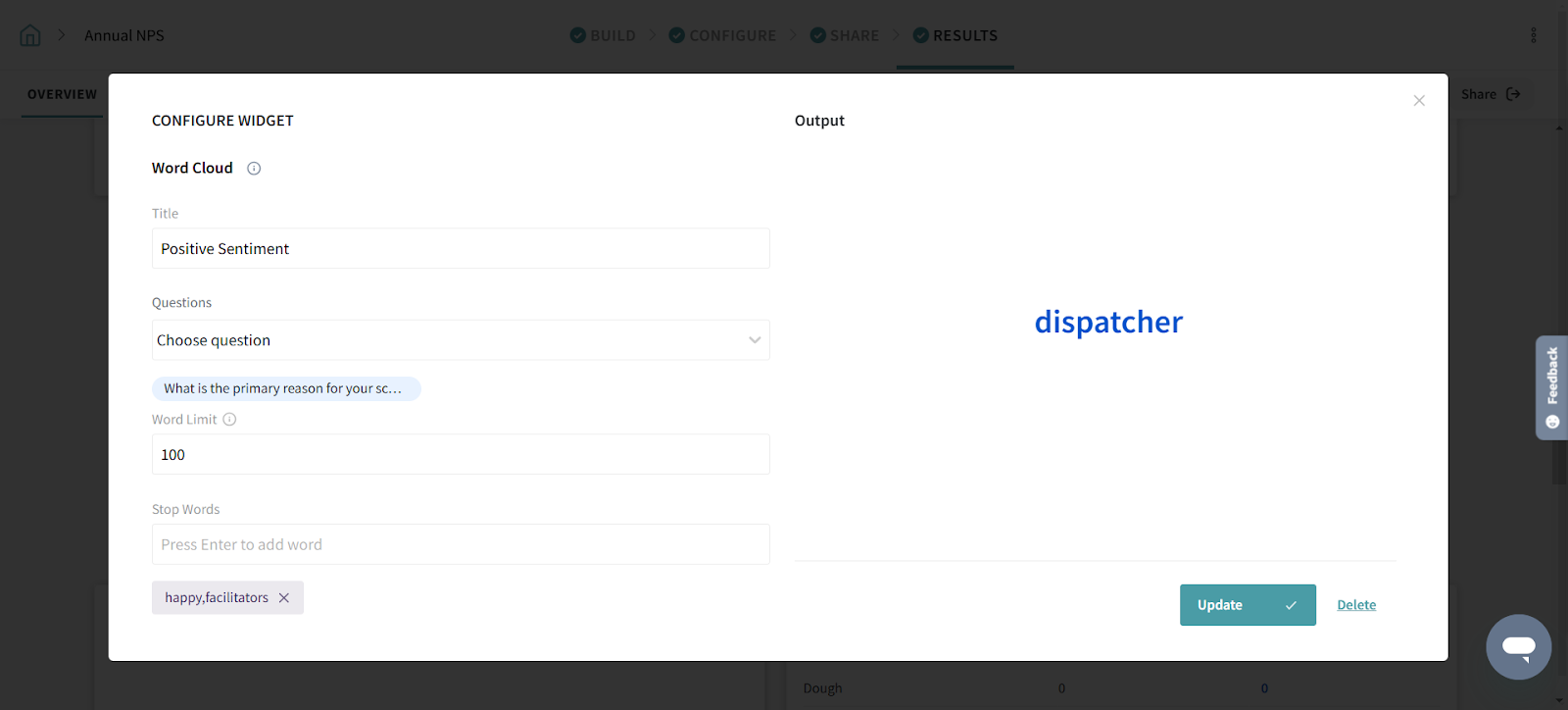Switch to the SHARE step
The width and height of the screenshot is (1568, 710).
[845, 35]
